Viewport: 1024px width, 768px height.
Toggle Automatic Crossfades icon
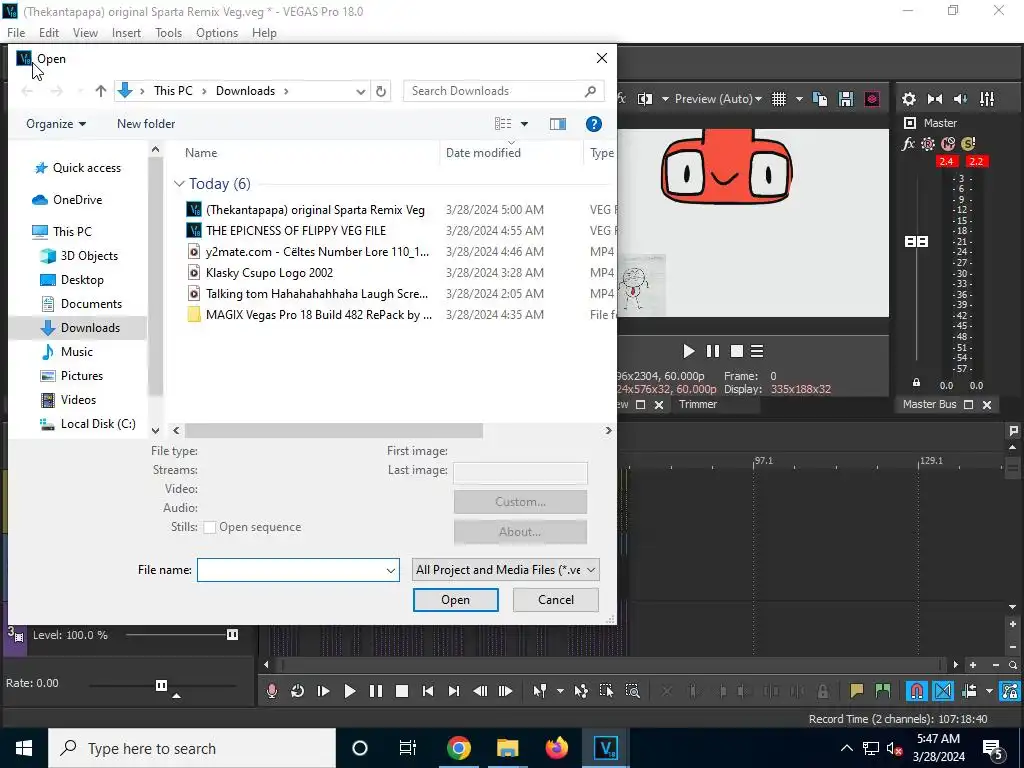943,691
